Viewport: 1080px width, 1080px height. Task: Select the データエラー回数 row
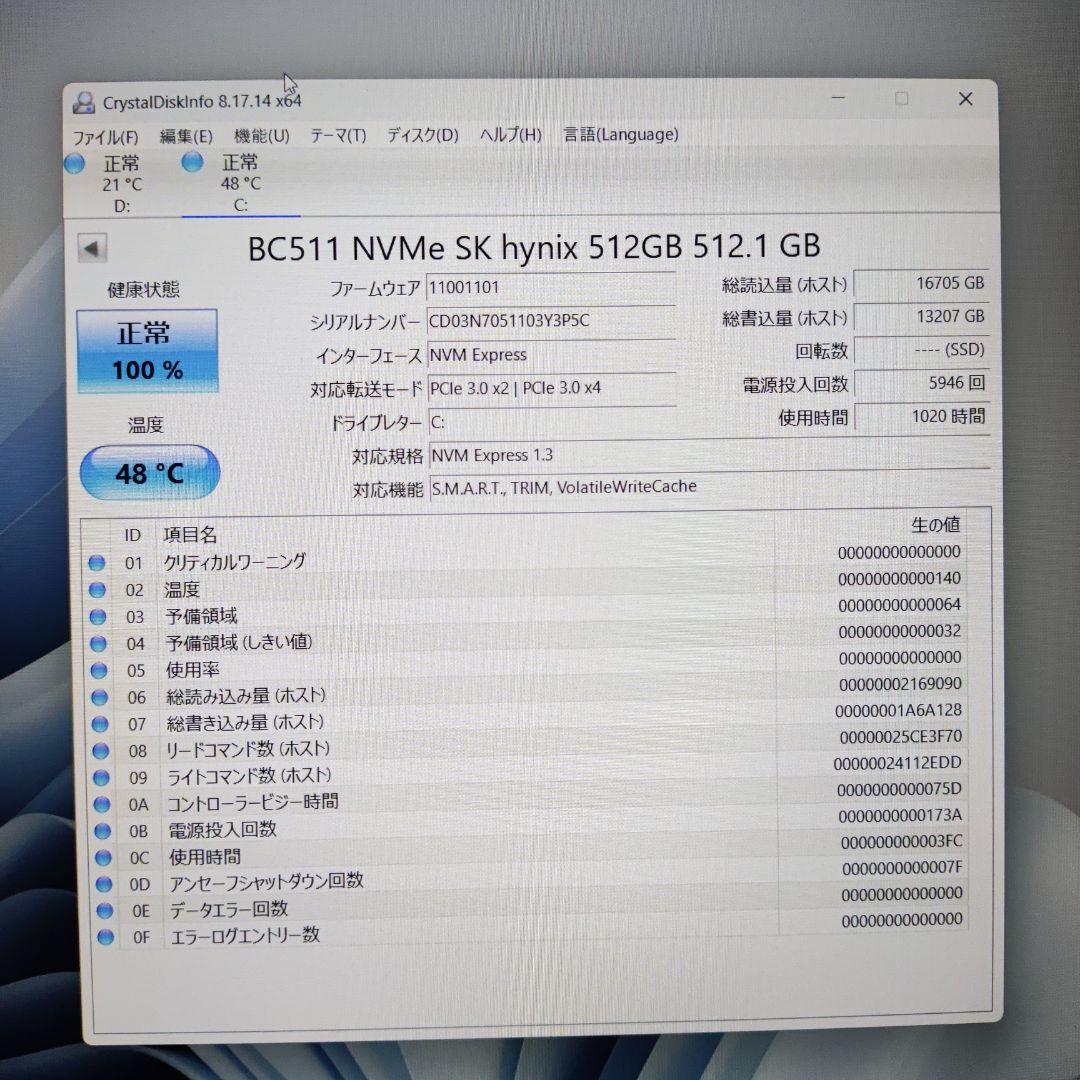point(531,904)
